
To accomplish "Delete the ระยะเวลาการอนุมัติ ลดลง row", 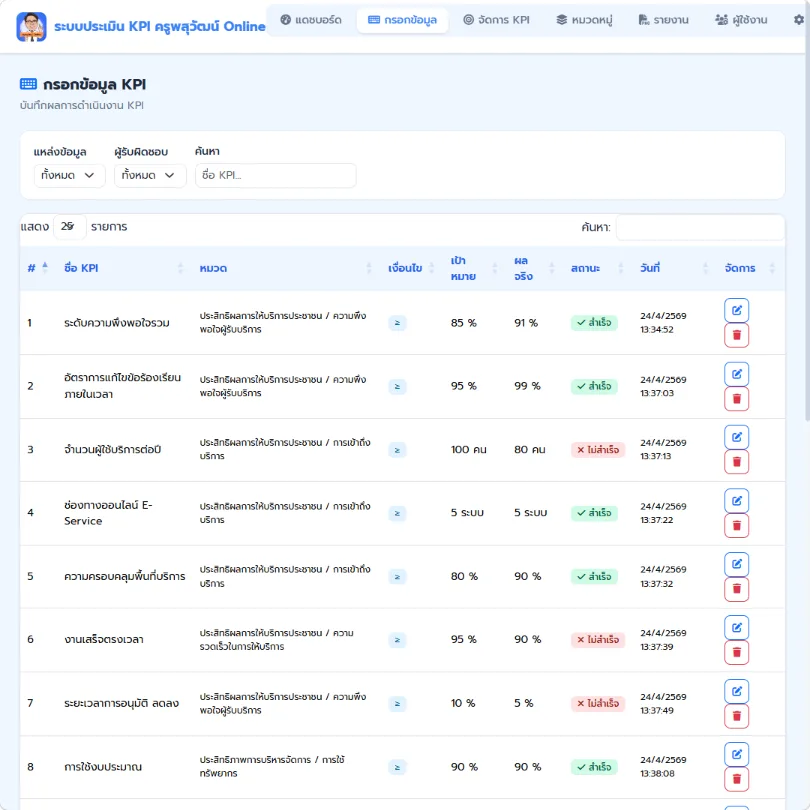I will (x=736, y=716).
